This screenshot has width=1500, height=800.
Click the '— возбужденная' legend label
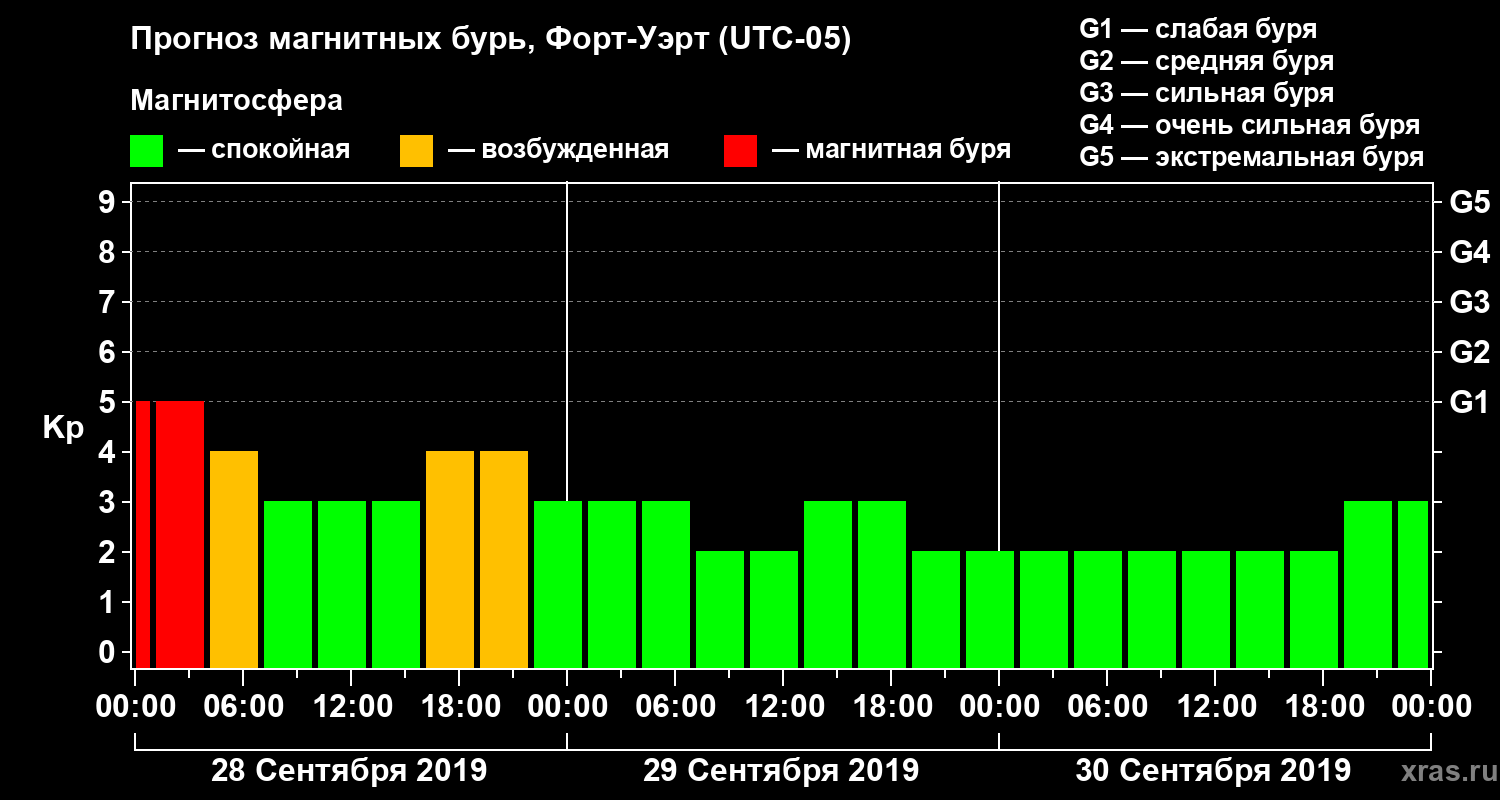coord(558,150)
